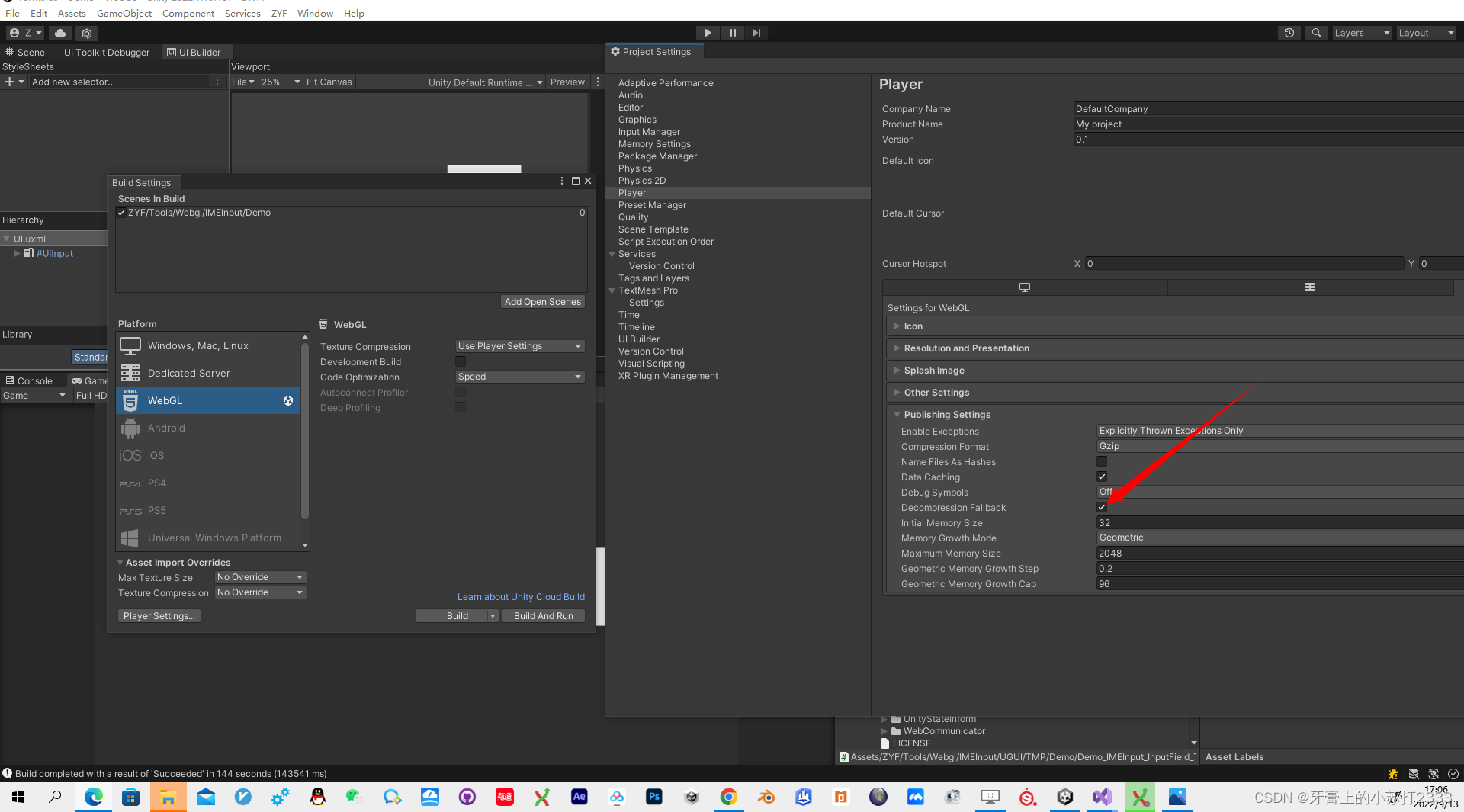Select Quality in Project Settings list
Screen dimensions: 1464x812
point(633,217)
